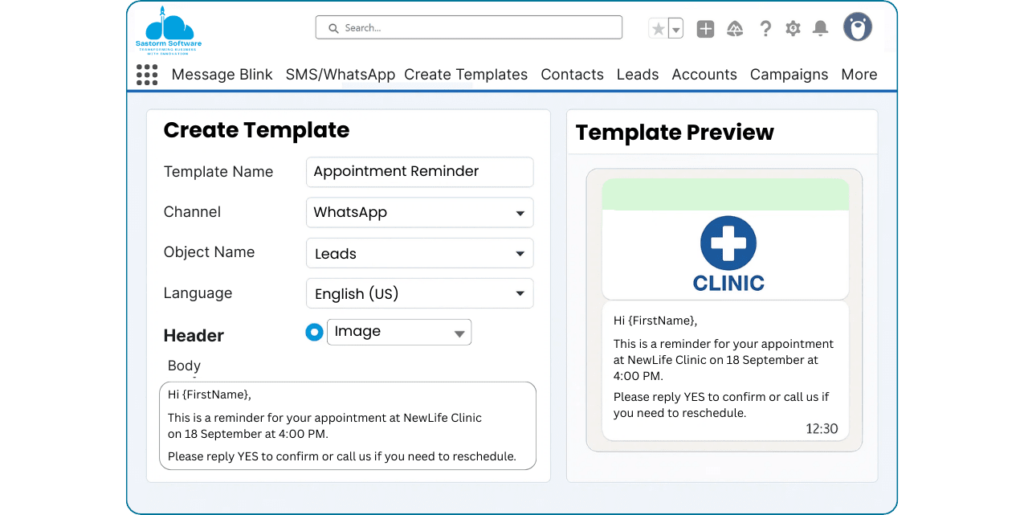
Task: Select the Header radio button
Action: [314, 332]
